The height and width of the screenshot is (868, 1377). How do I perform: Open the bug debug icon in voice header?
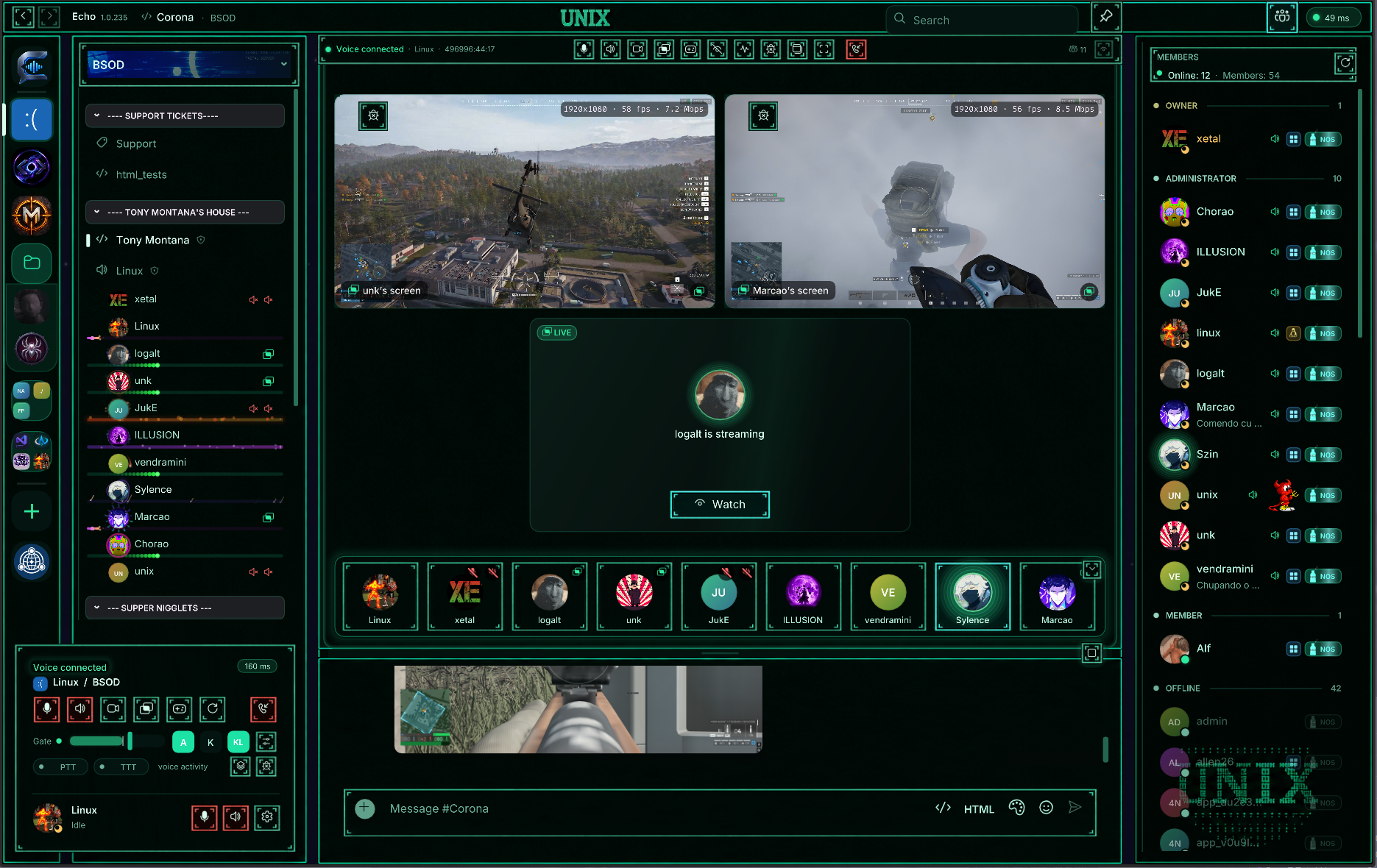point(771,49)
